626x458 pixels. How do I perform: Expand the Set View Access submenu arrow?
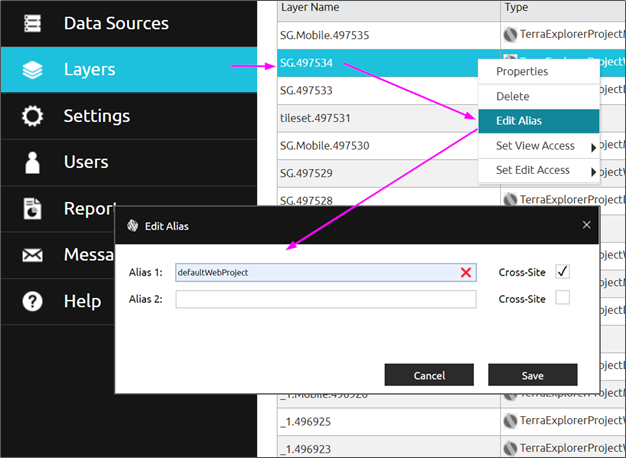(x=594, y=148)
